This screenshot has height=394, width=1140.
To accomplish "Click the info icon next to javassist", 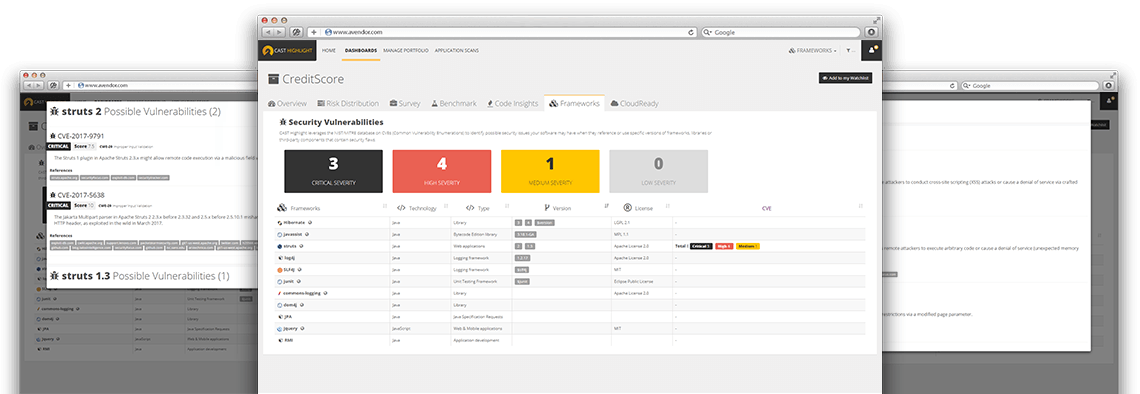I will [307, 234].
